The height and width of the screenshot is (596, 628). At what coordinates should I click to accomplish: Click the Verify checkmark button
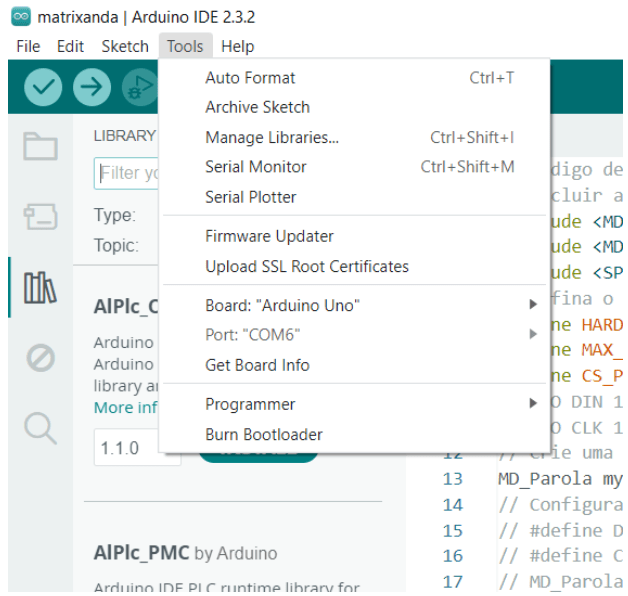point(43,87)
